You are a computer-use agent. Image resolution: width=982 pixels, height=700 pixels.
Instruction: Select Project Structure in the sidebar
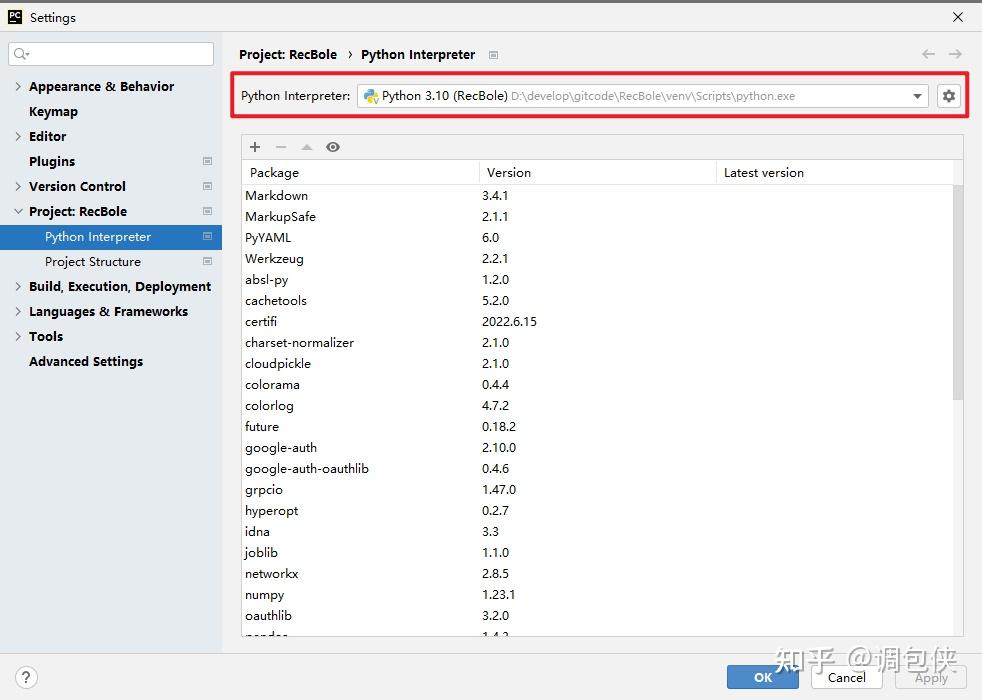(x=93, y=262)
